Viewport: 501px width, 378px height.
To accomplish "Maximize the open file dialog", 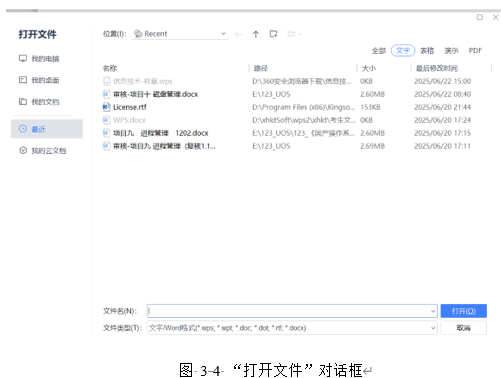I will coord(480,17).
